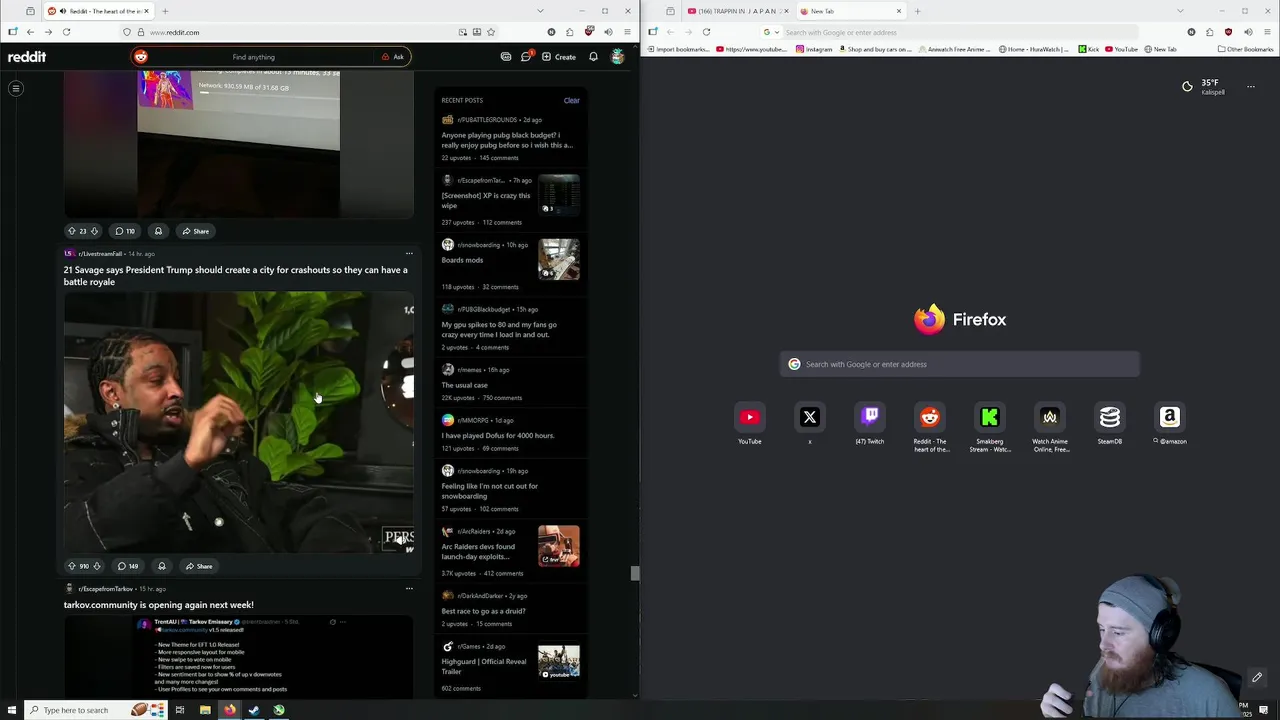
Task: Give award on the post with 23 votes
Action: tap(158, 231)
